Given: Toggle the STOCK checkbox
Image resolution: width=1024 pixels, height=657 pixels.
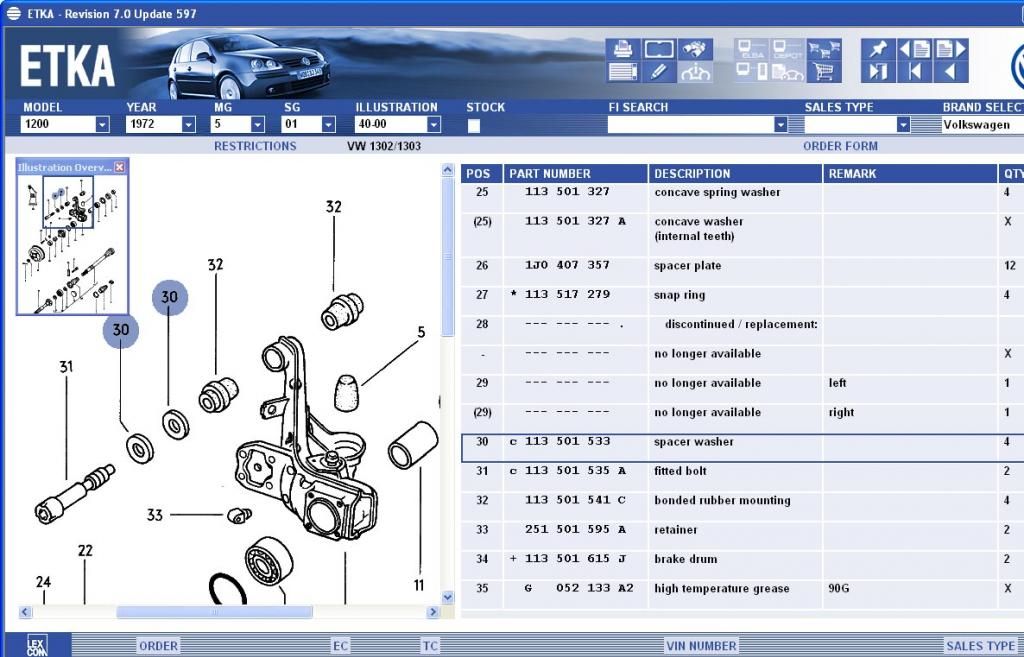Looking at the screenshot, I should point(474,125).
